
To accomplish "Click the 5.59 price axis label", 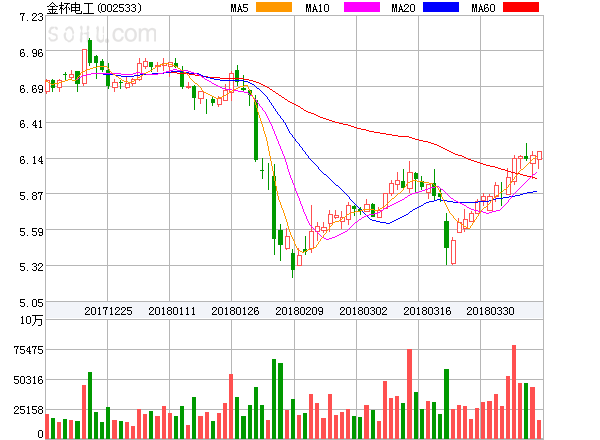I will coord(31,232).
